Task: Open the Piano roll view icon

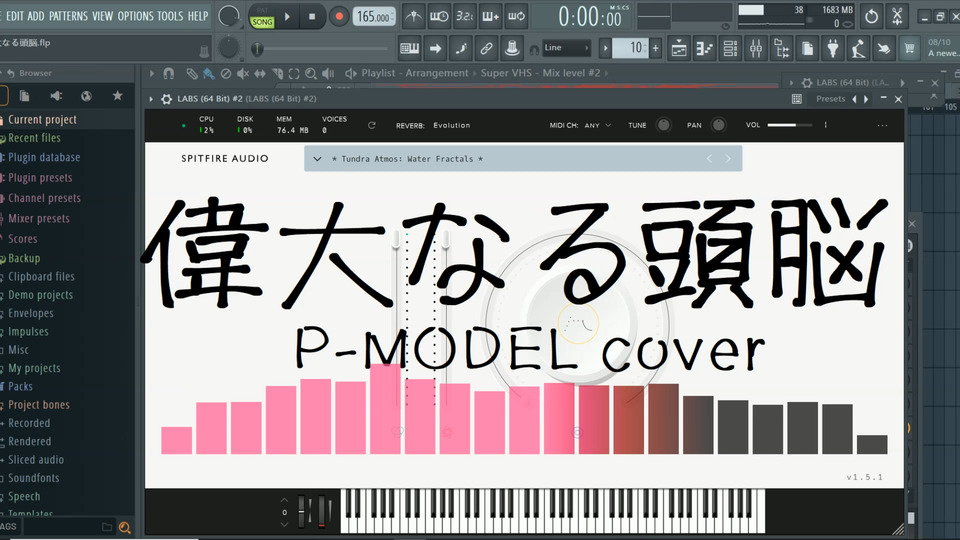Action: pyautogui.click(x=705, y=48)
